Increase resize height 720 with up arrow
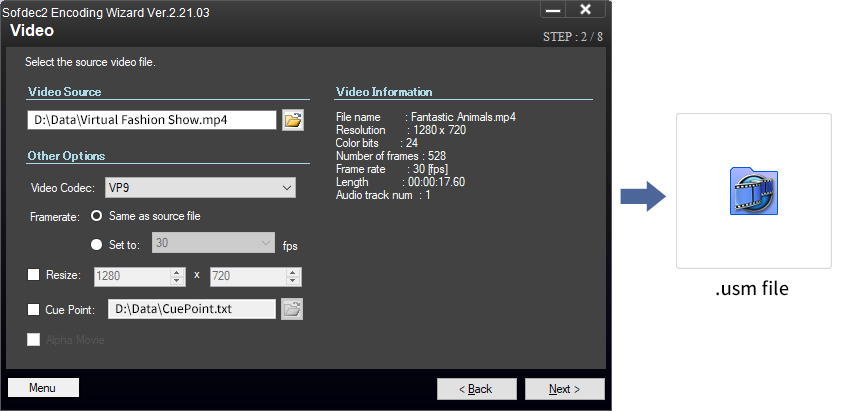848x411 pixels. click(x=293, y=272)
